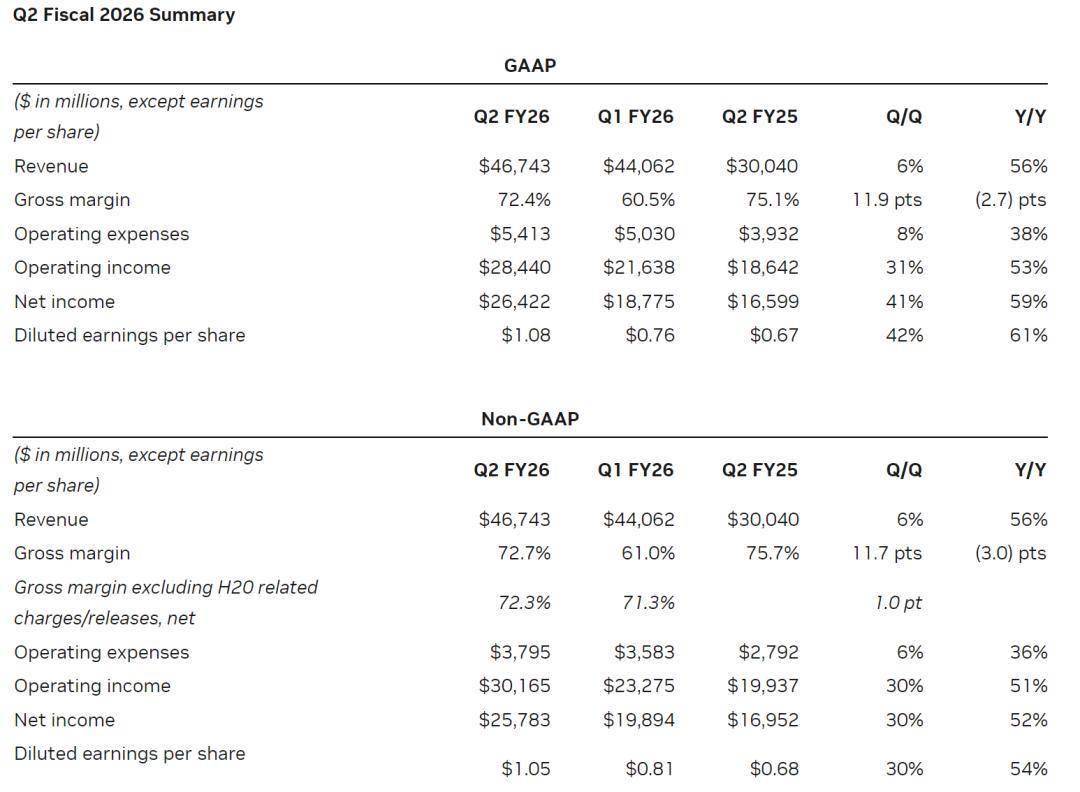This screenshot has width=1080, height=792.
Task: Click Gross margin excluding H20 row label
Action: coord(165,603)
